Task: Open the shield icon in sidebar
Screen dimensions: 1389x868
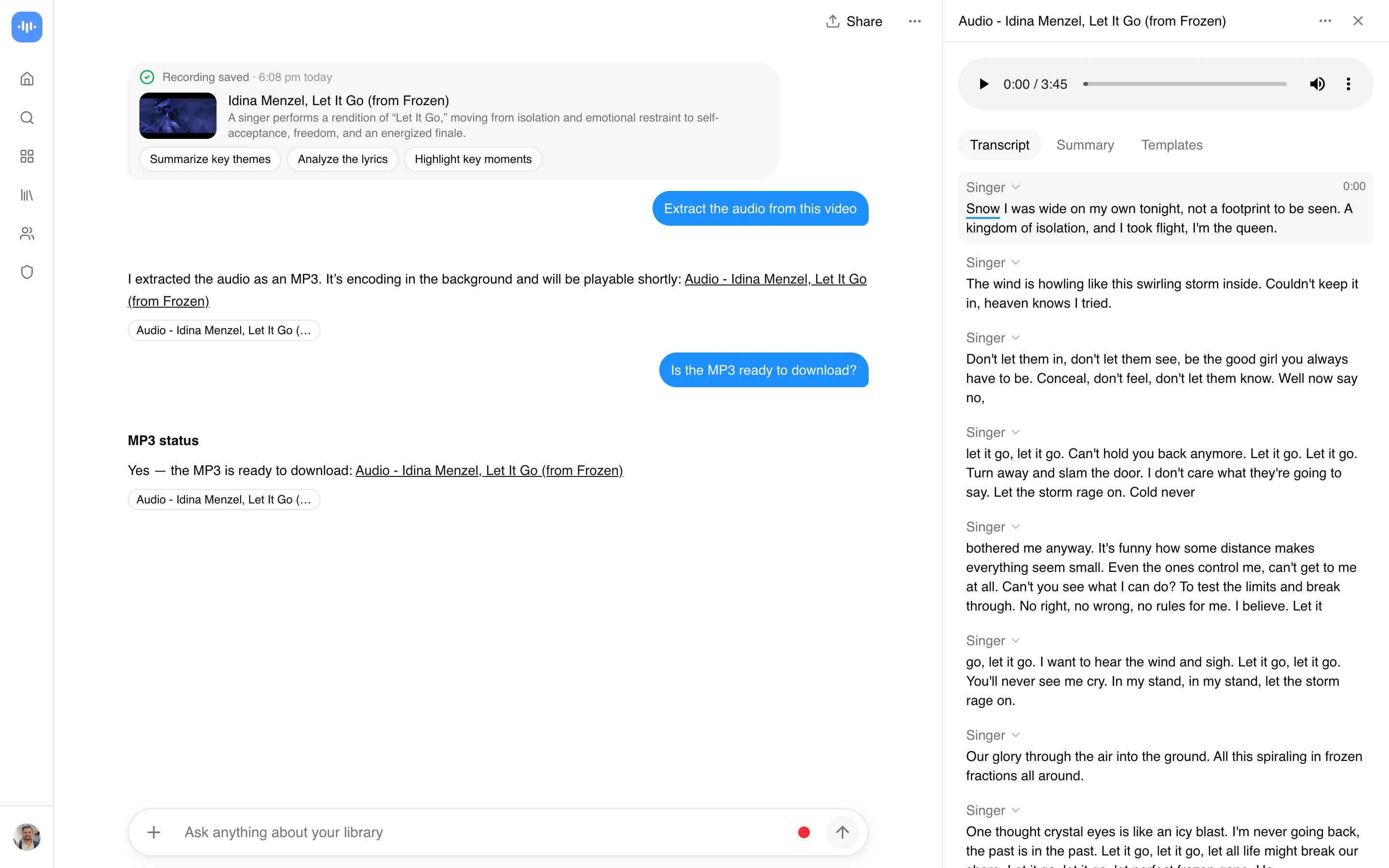Action: tap(27, 272)
